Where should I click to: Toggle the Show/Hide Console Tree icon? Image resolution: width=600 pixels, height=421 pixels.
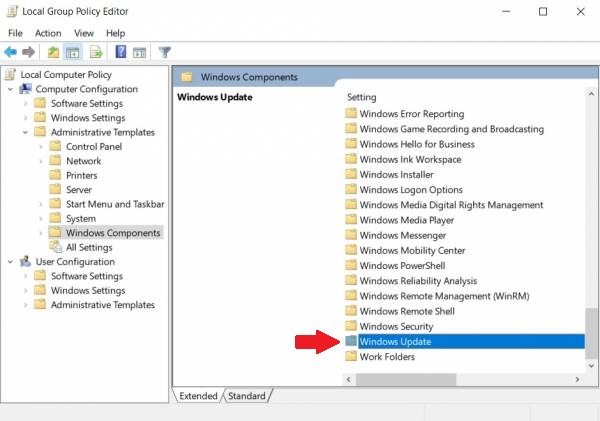click(x=72, y=52)
